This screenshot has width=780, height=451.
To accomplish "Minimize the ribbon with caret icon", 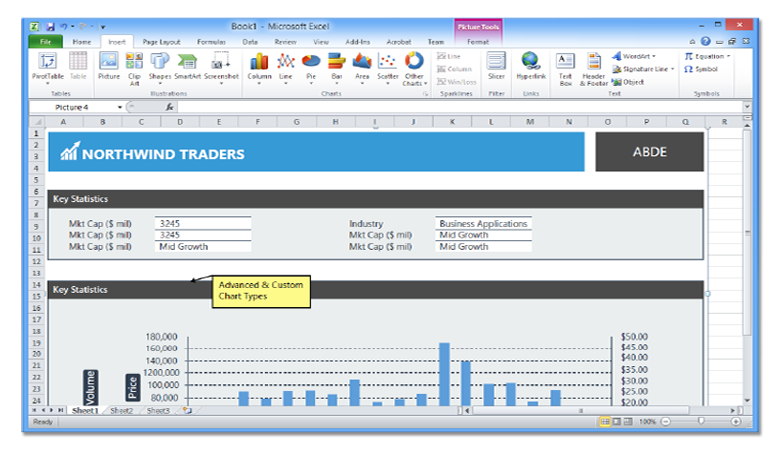I will 692,42.
